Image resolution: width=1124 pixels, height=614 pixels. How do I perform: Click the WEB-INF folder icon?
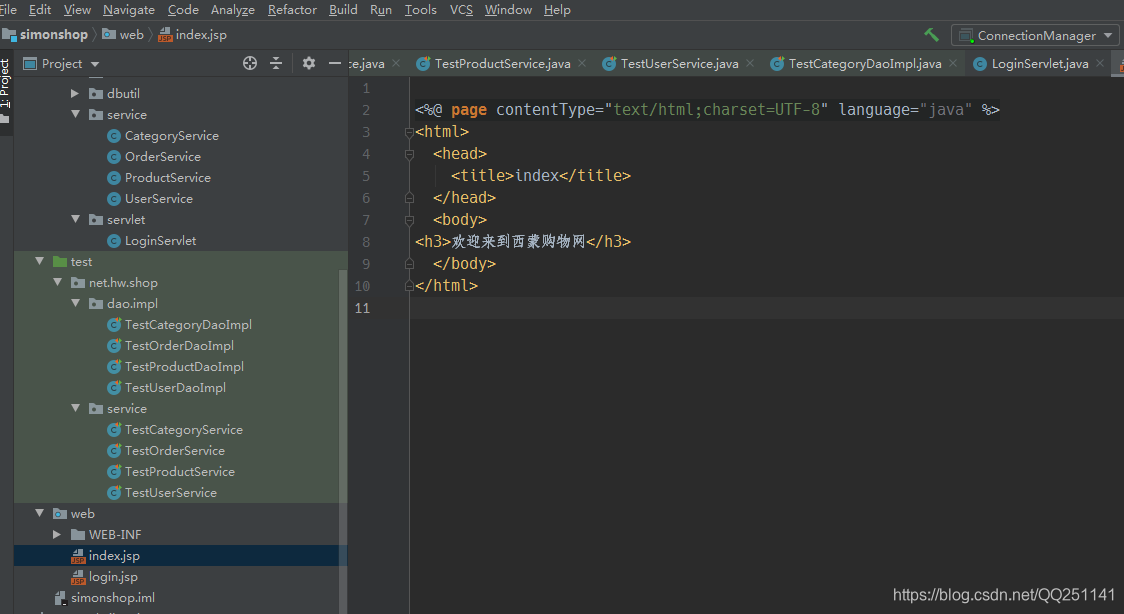78,534
